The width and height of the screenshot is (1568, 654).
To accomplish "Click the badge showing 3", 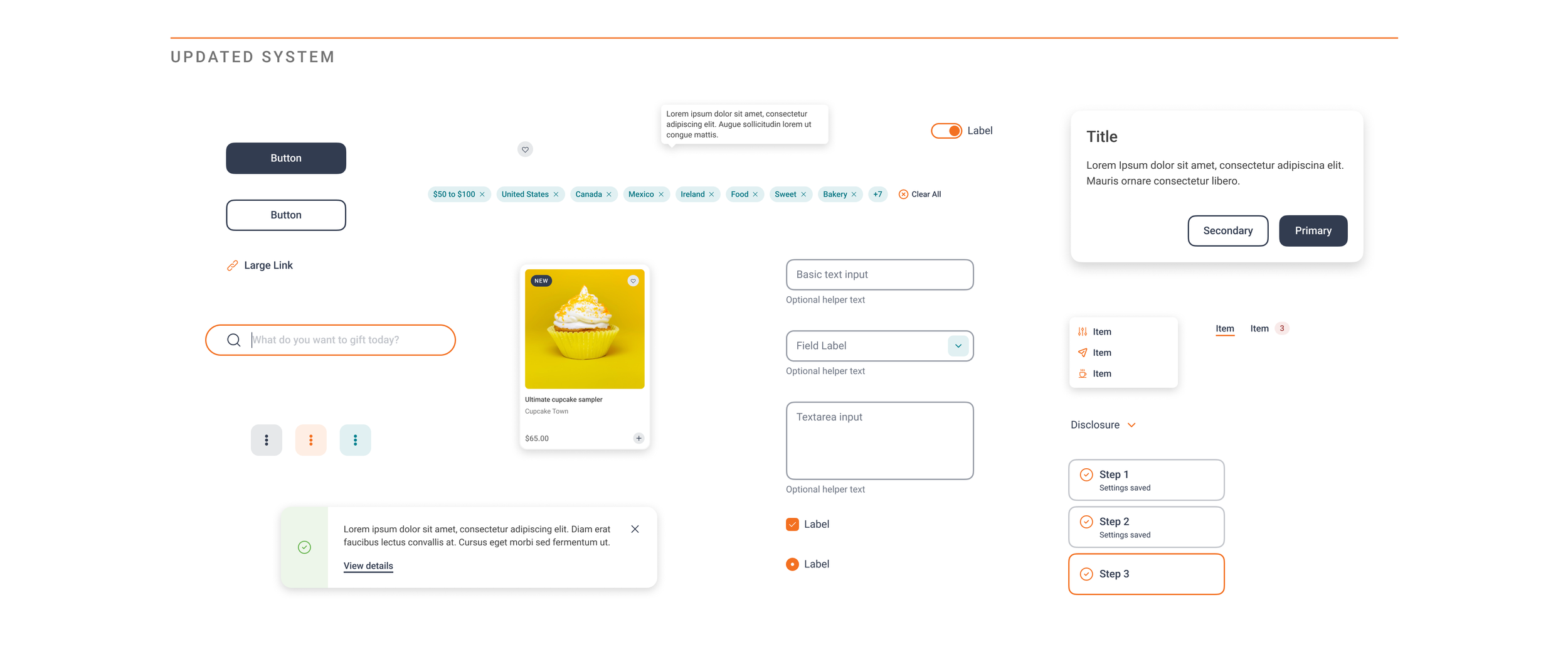I will (1281, 328).
